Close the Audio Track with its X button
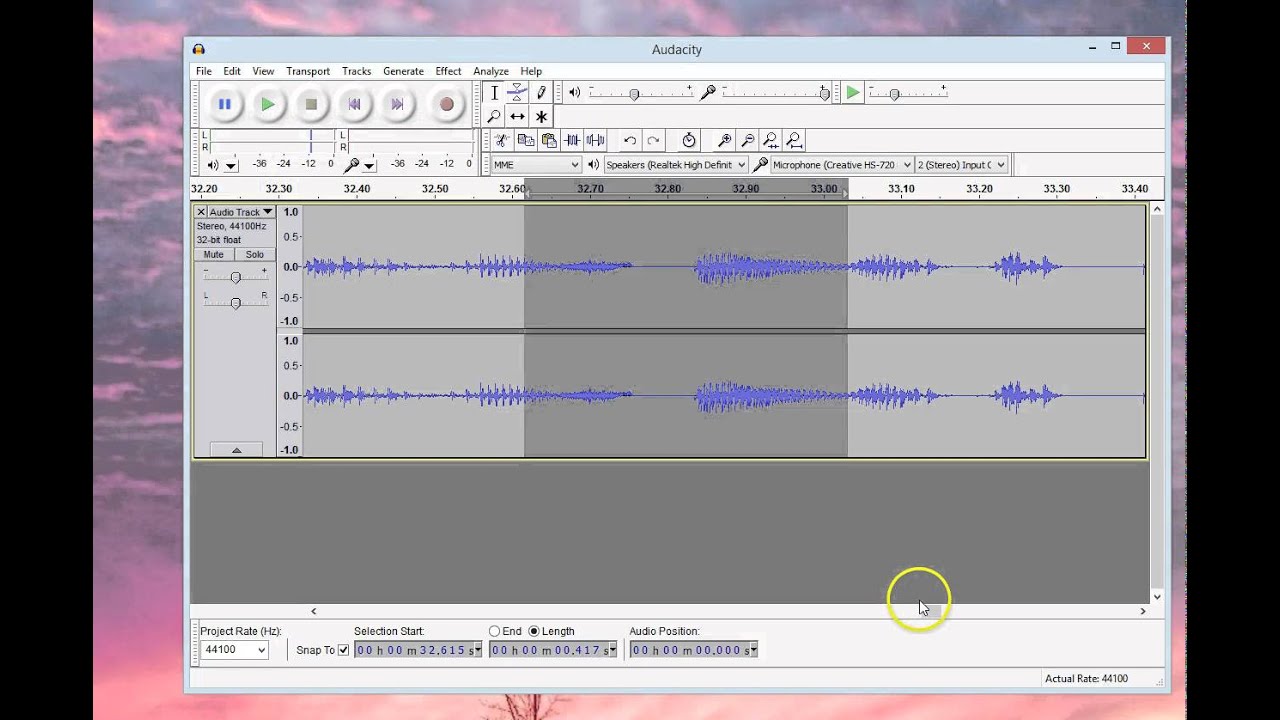1280x720 pixels. pyautogui.click(x=201, y=212)
